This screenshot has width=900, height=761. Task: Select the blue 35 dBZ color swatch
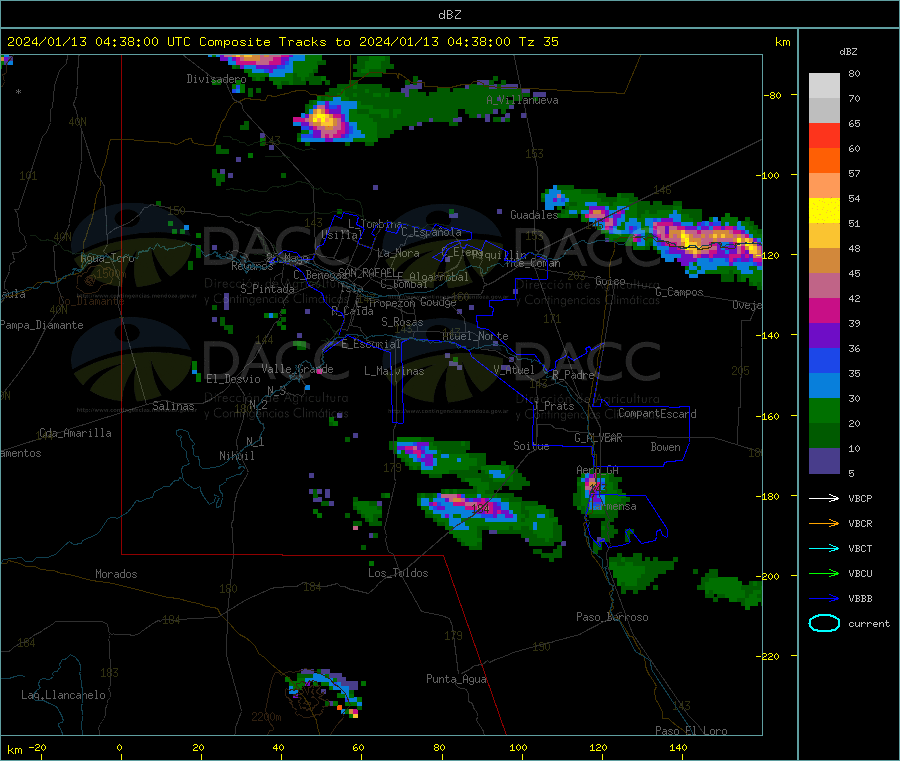click(824, 360)
